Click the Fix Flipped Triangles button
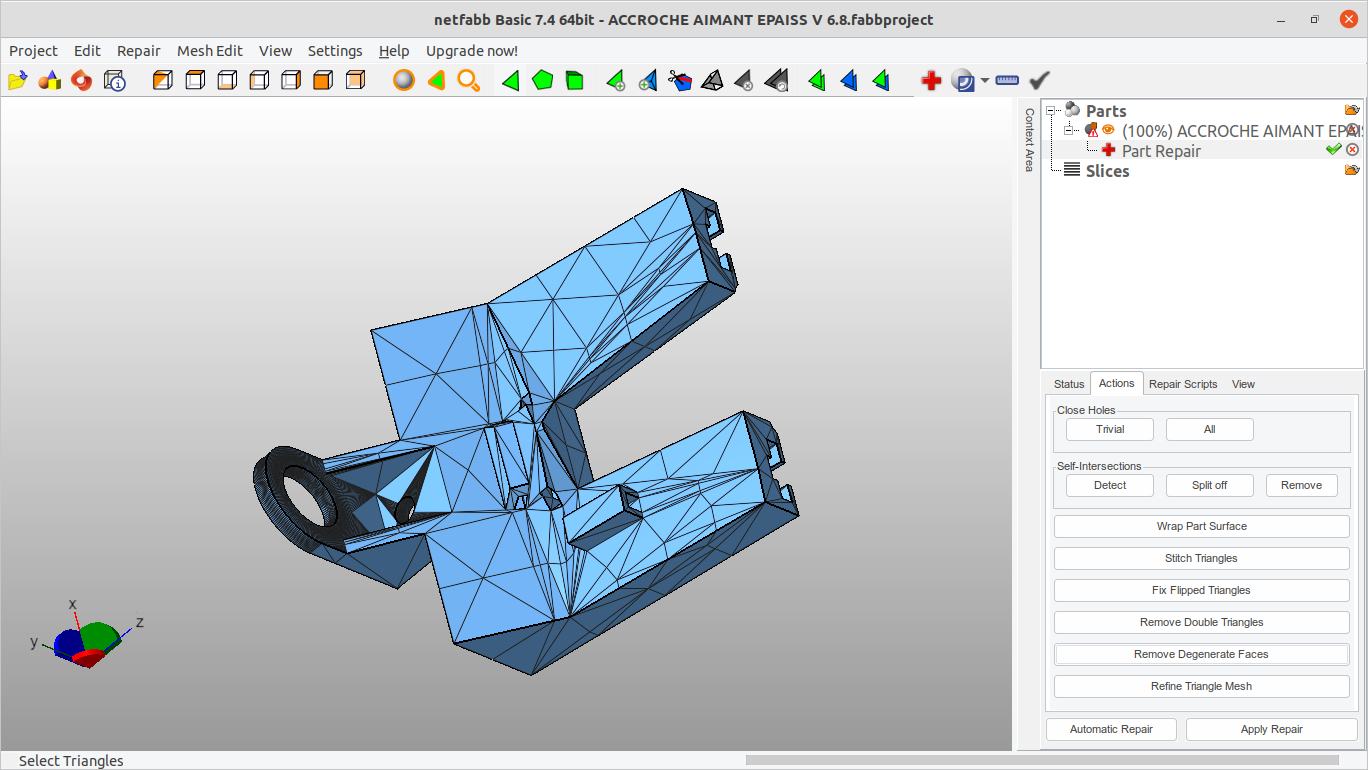Screen dimensions: 1368x770 [1201, 590]
